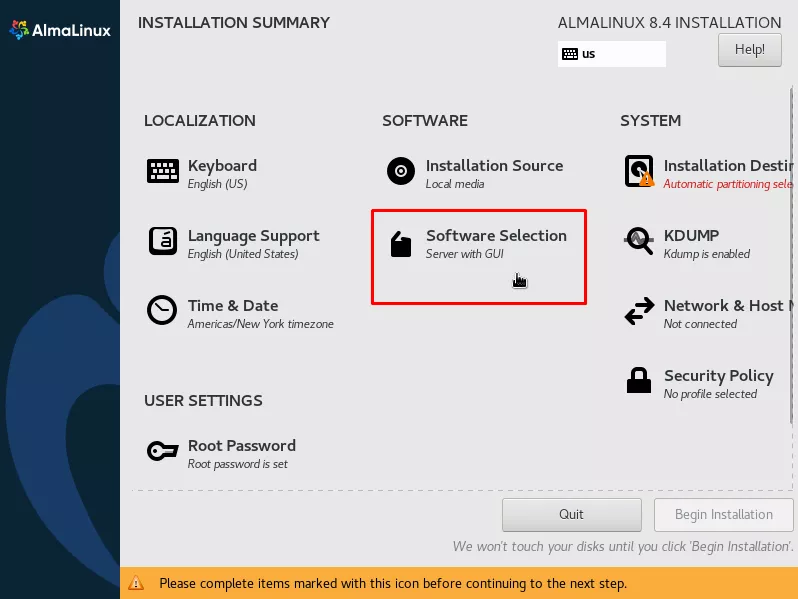Click the USER SETTINGS heading
798x599 pixels.
point(204,401)
